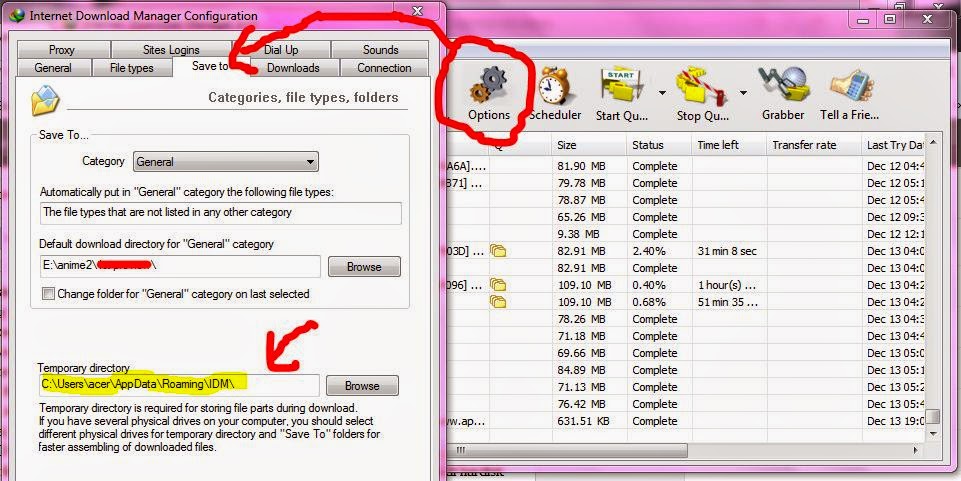Select the 9.38 MB download row
The width and height of the screenshot is (961, 481).
point(686,234)
